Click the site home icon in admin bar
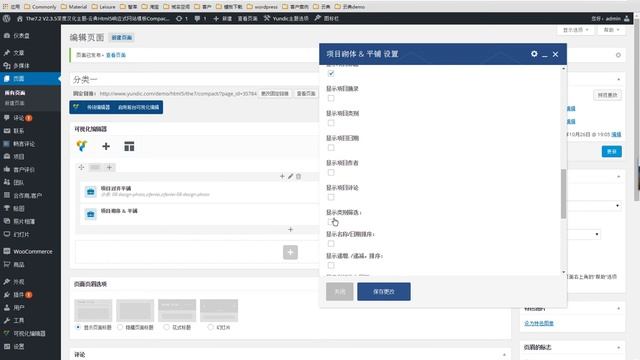 pyautogui.click(x=20, y=19)
